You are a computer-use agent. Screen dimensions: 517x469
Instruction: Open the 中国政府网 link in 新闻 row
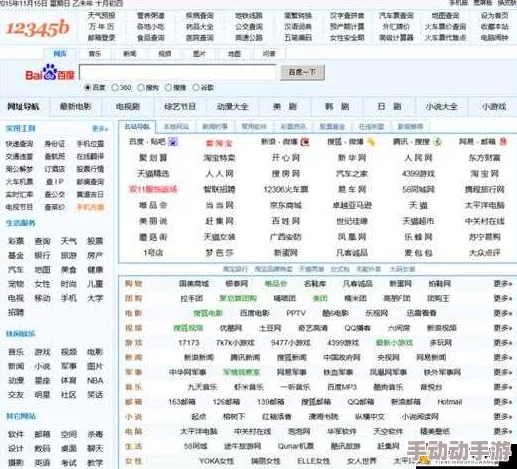342,357
